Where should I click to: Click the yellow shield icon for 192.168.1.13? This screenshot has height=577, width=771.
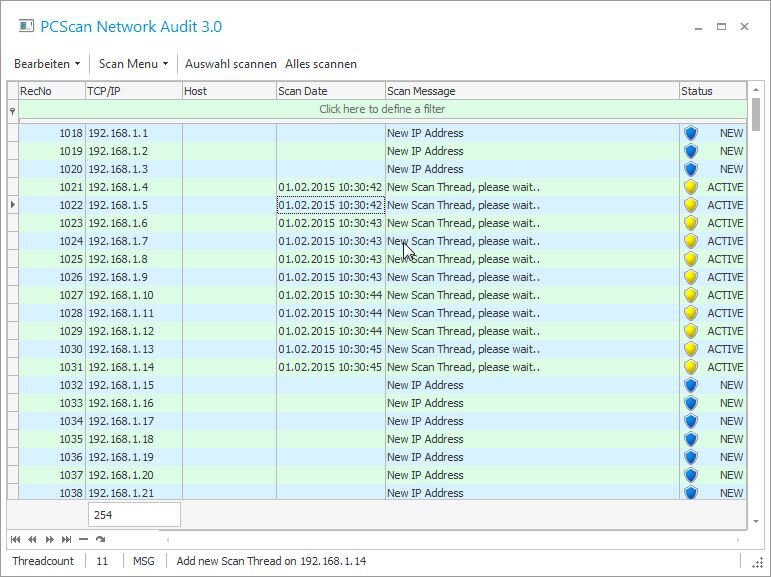691,349
